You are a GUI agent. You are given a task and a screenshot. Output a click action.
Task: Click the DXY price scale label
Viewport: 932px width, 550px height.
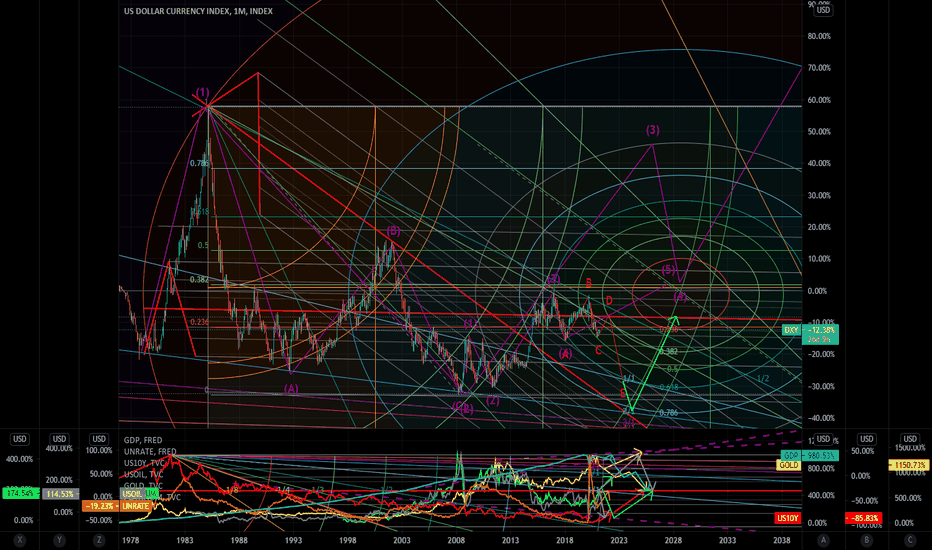[x=791, y=330]
